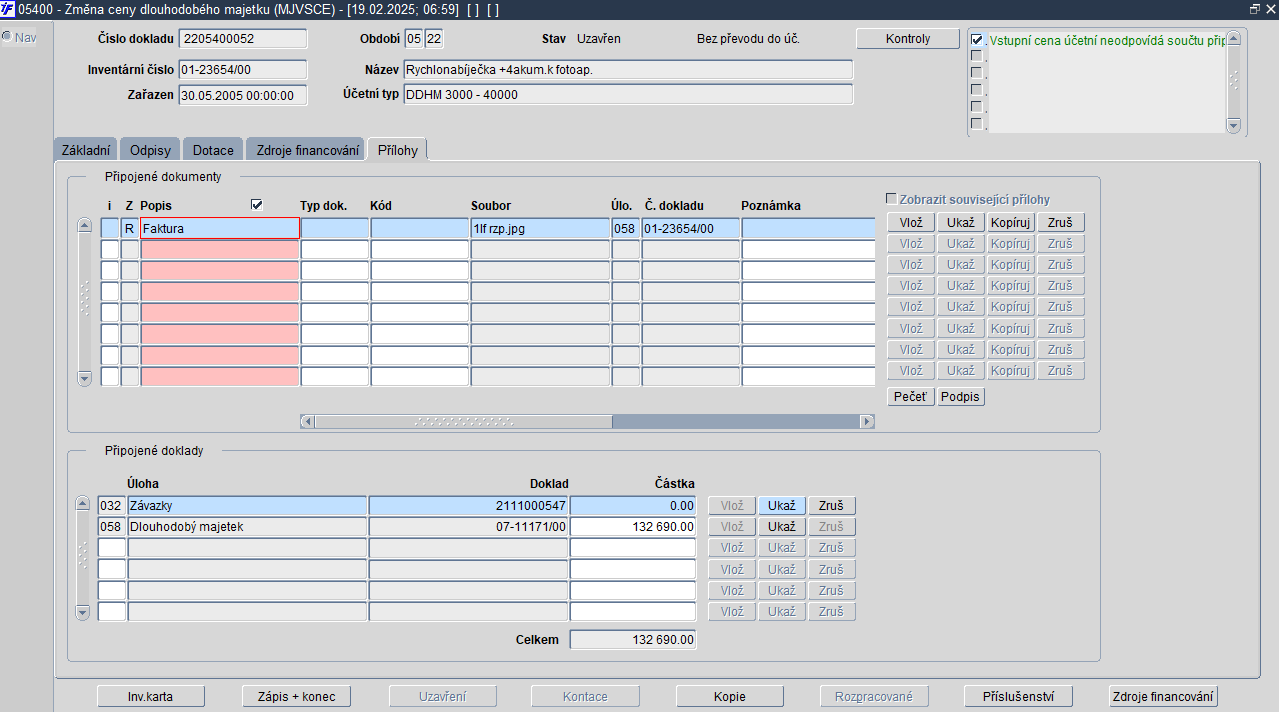The width and height of the screenshot is (1279, 712).
Task: Toggle the checkbox next to the Popis column header
Action: click(257, 204)
